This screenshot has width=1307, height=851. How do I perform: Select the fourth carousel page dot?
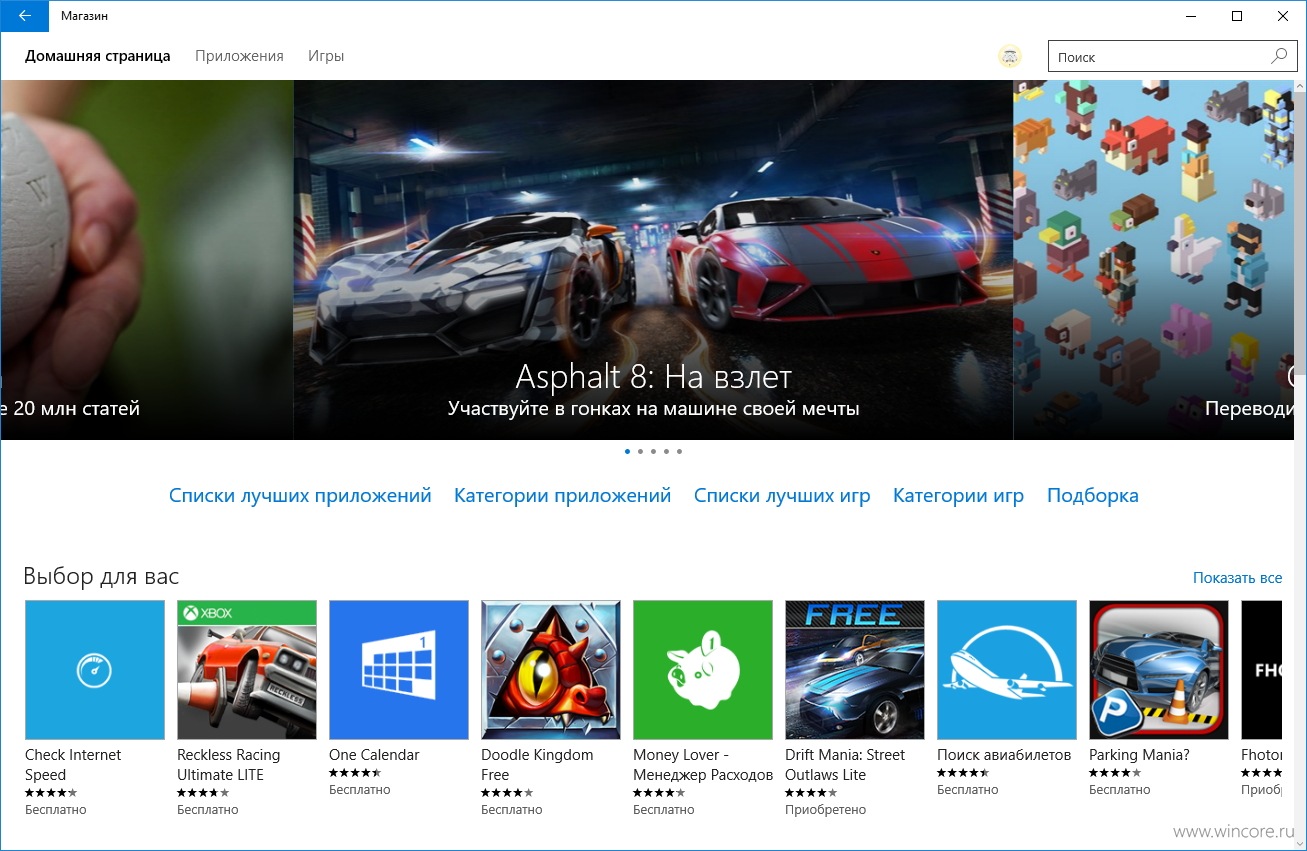pos(666,451)
